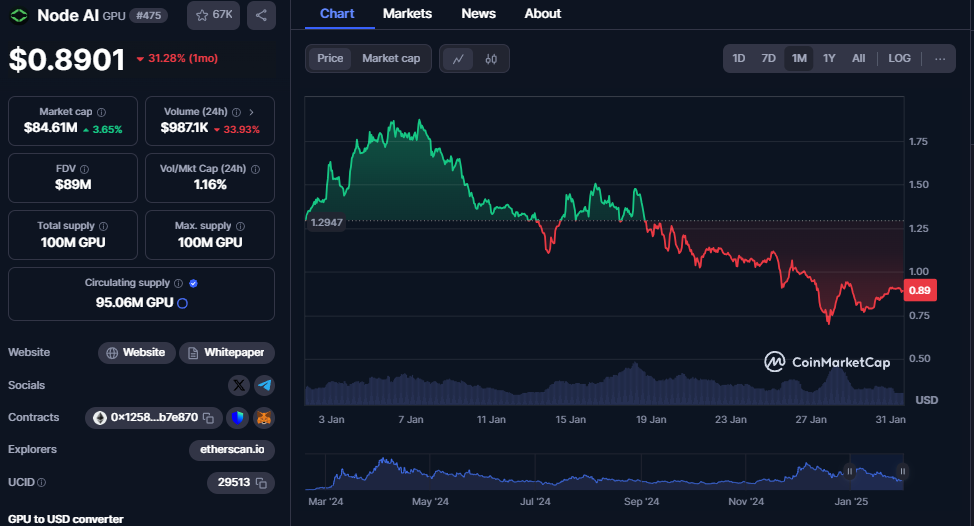Image resolution: width=974 pixels, height=526 pixels.
Task: Click contract address 0x1258...b7e870
Action: (x=153, y=417)
